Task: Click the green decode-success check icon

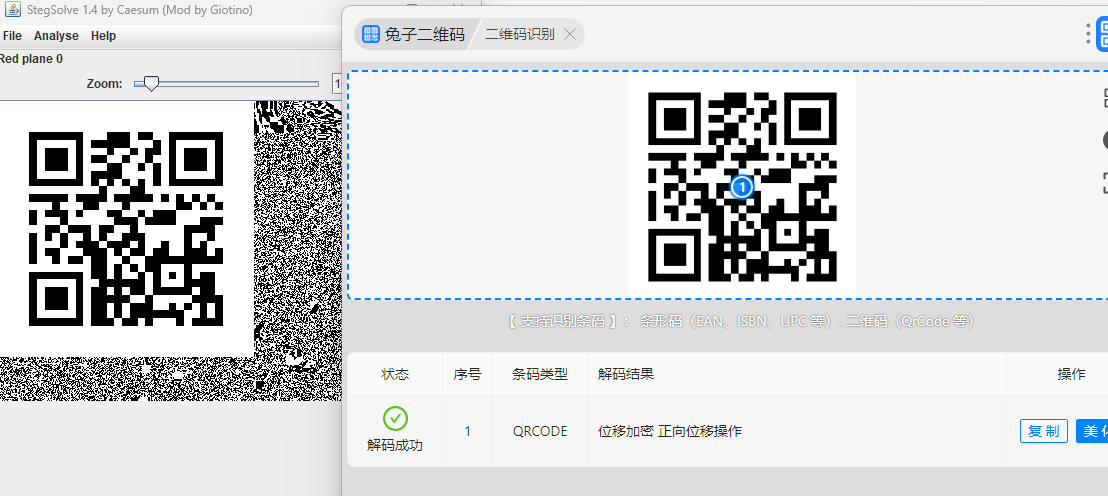Action: (395, 418)
